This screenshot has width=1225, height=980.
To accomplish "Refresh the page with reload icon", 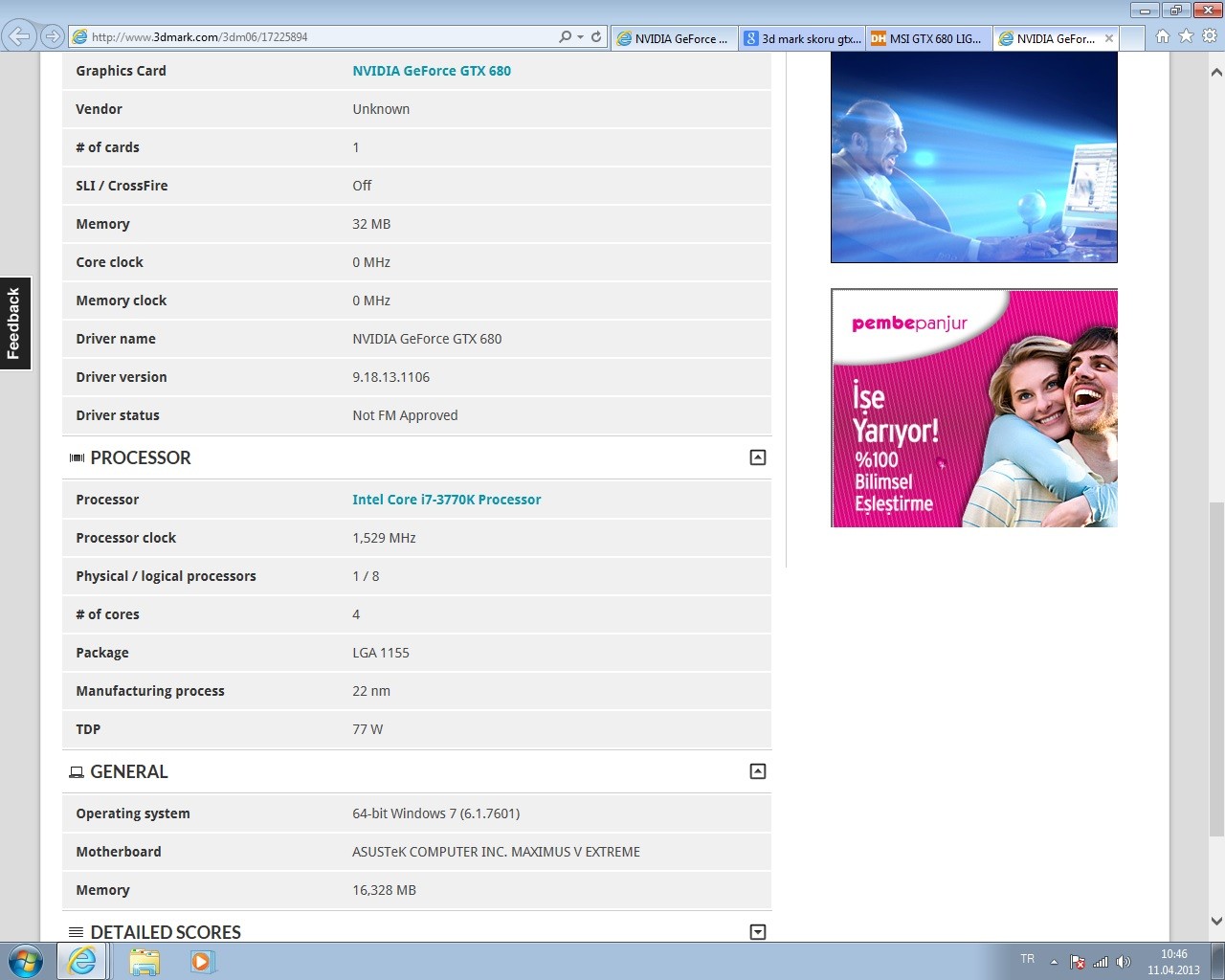I will (596, 36).
